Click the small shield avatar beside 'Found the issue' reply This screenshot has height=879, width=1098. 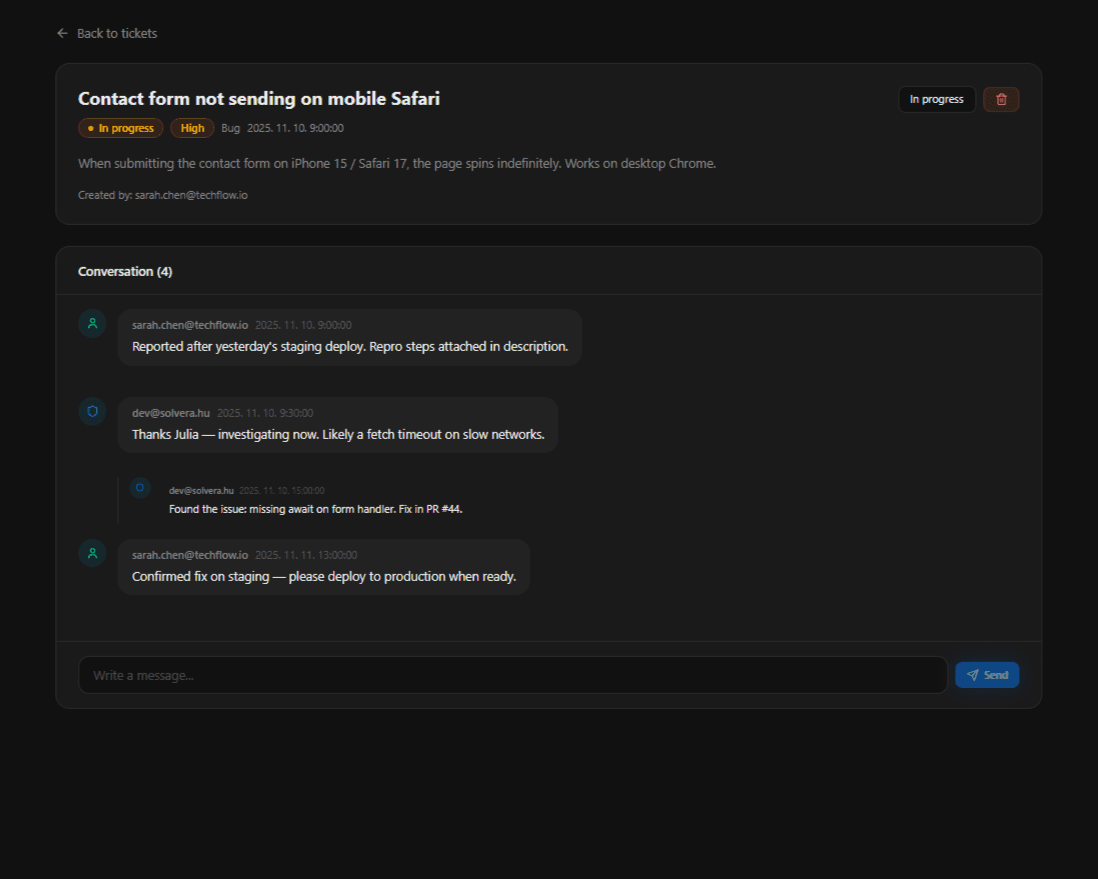tap(140, 487)
